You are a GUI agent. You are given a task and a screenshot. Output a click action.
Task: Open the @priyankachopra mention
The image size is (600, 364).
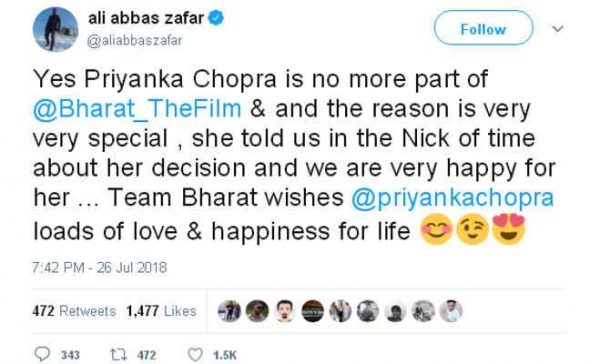[x=452, y=198]
